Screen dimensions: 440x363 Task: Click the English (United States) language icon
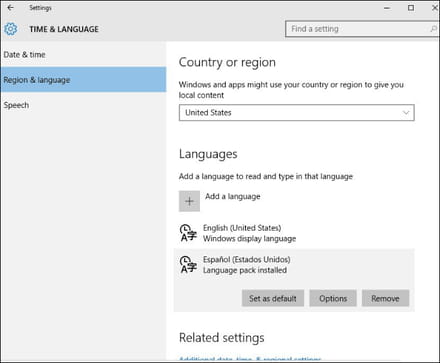[188, 233]
